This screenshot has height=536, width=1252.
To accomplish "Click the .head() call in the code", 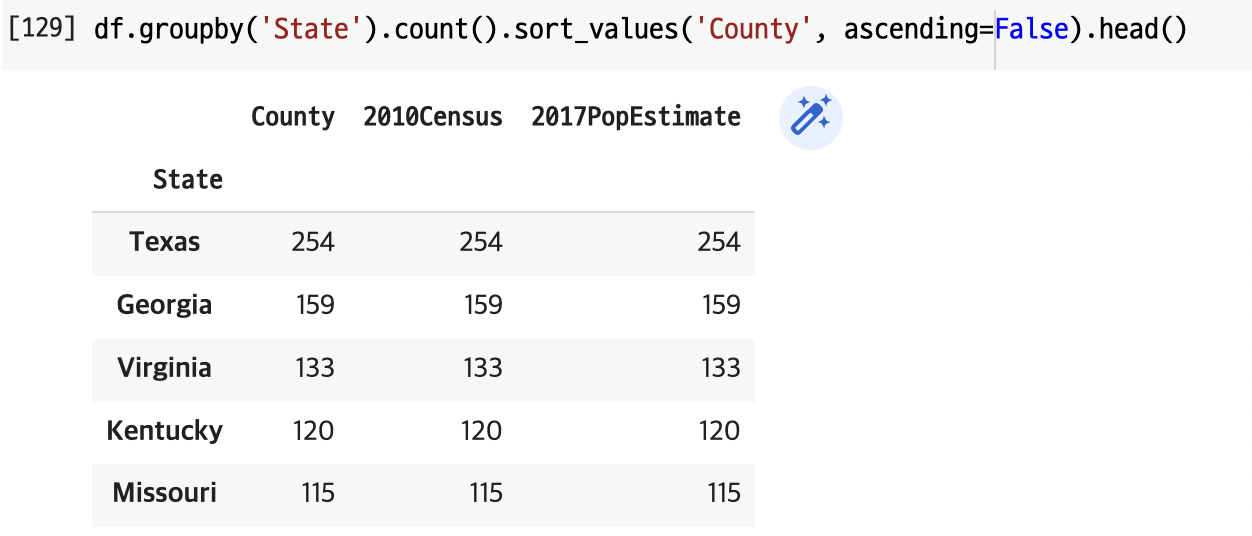I will pos(1137,29).
